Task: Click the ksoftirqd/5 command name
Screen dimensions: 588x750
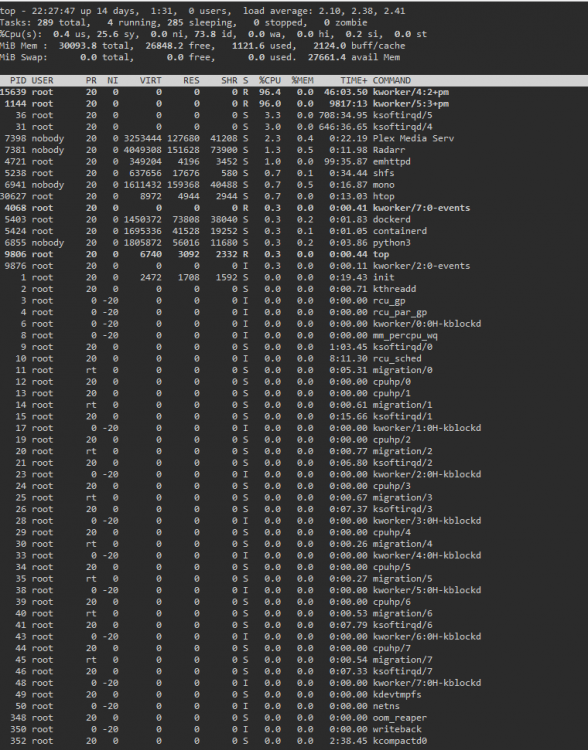Action: (x=402, y=115)
